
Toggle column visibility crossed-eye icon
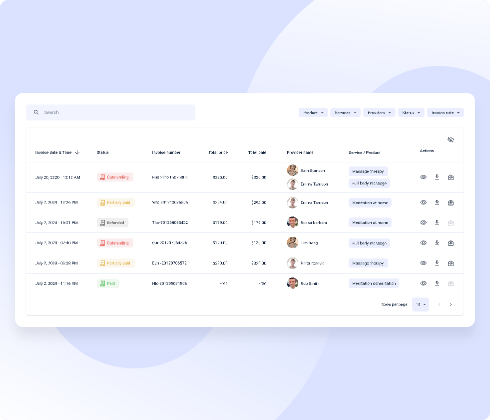pos(451,140)
